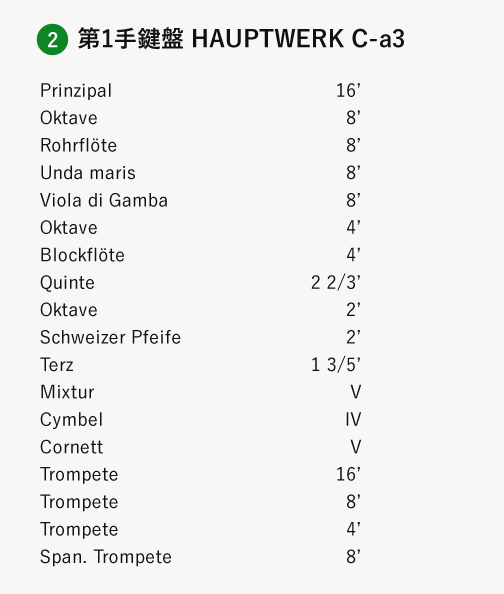Click the HAUPTWERK C-a3 heading

coord(298,39)
